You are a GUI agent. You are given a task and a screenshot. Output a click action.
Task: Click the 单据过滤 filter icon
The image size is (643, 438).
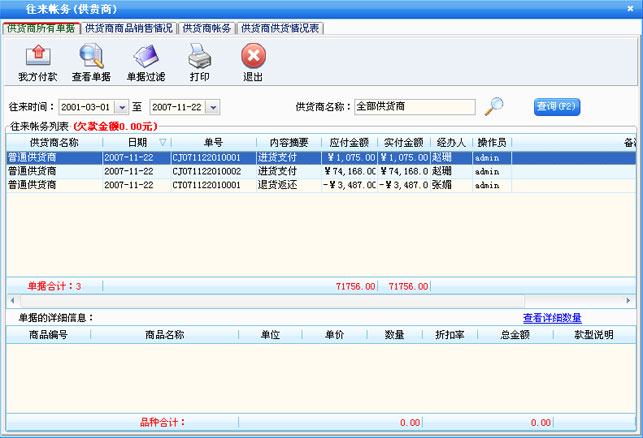pos(146,57)
